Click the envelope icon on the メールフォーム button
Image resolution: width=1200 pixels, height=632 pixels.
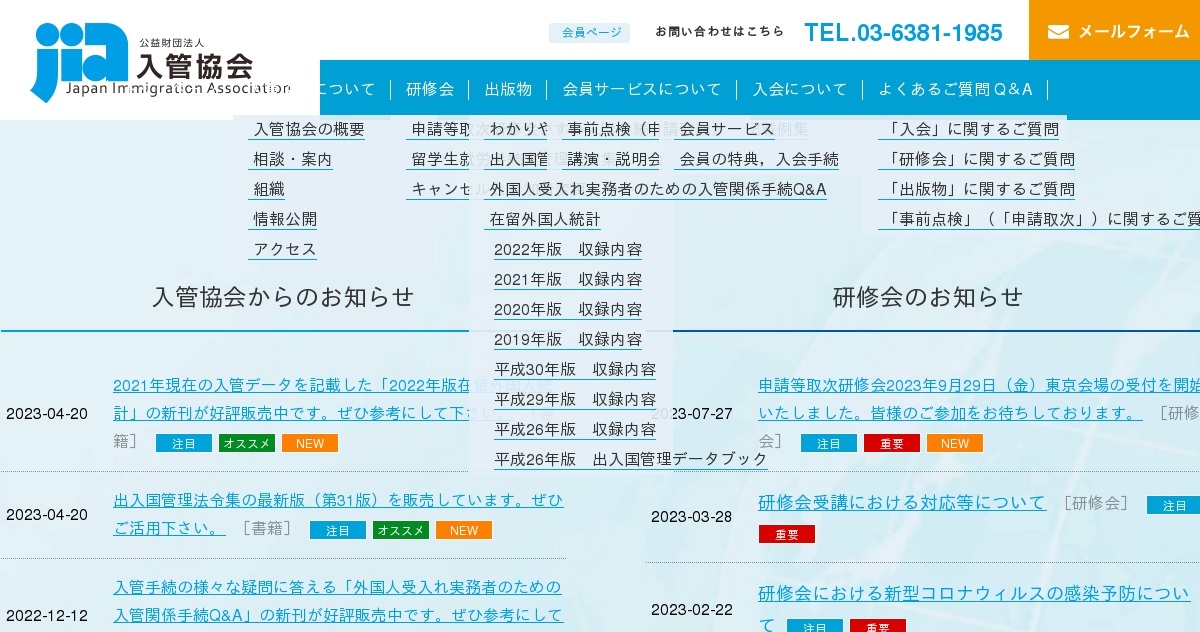tap(1060, 31)
